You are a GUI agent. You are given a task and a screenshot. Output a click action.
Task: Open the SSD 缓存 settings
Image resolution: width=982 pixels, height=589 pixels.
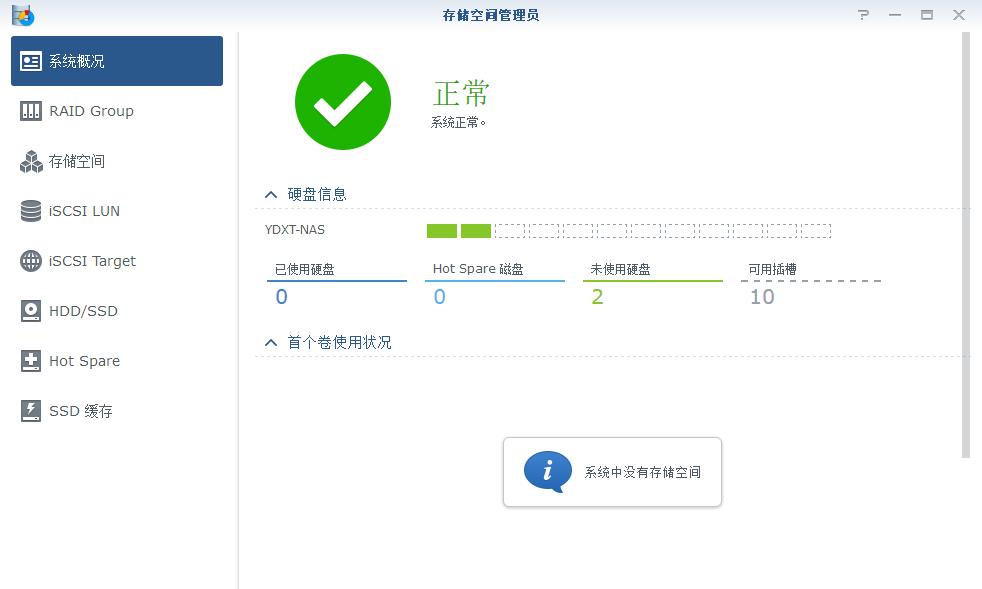[x=80, y=411]
